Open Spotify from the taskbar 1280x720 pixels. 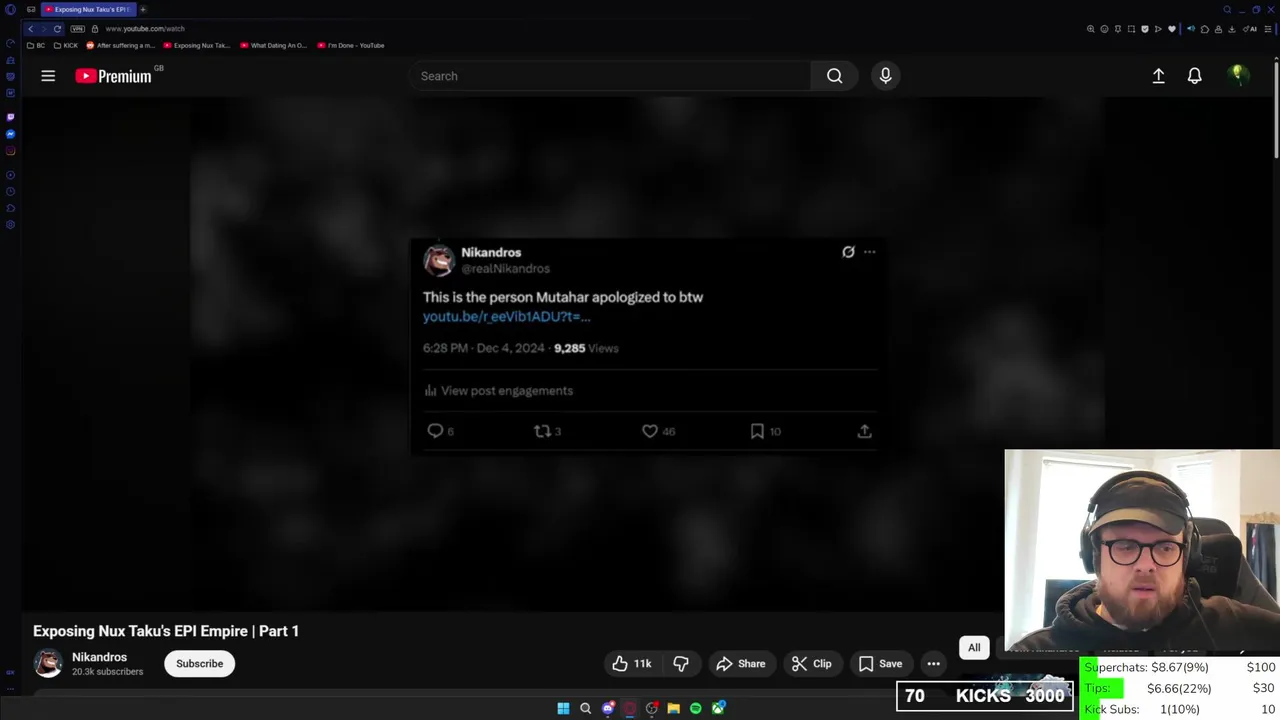[x=695, y=708]
